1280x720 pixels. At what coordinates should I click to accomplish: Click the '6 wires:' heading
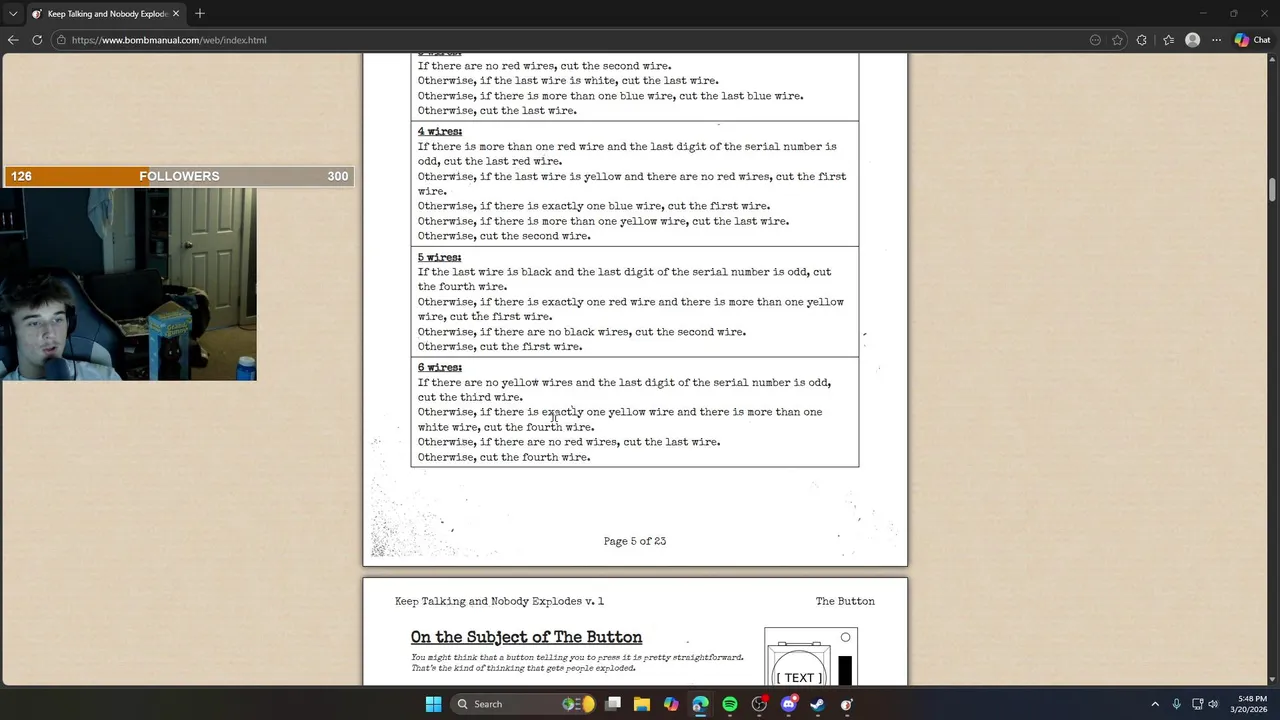click(440, 368)
